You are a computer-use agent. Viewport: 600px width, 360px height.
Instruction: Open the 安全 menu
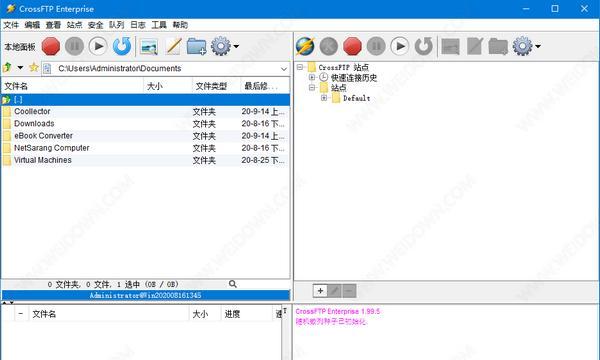click(95, 25)
